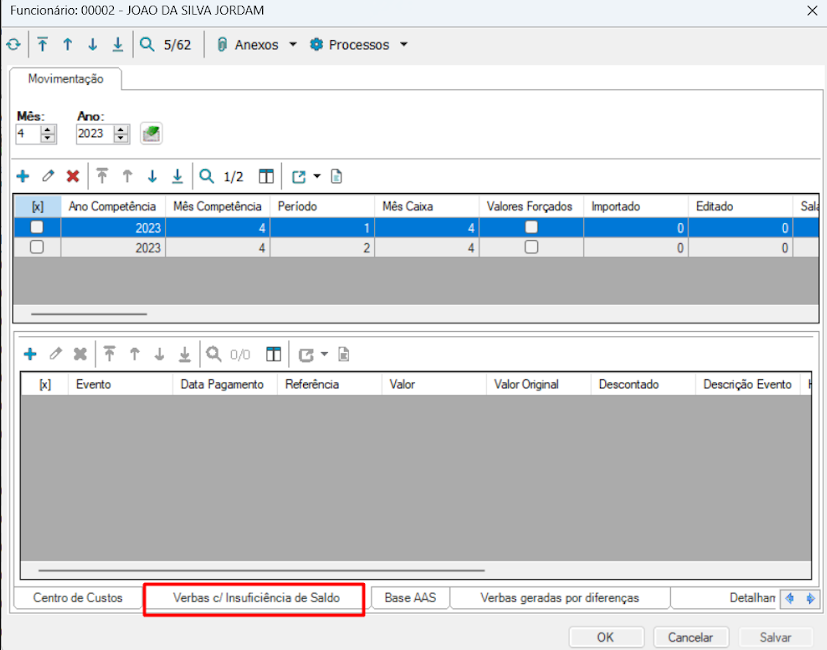Decrease the Mês value with down spinner
The image size is (827, 650).
(x=48, y=138)
